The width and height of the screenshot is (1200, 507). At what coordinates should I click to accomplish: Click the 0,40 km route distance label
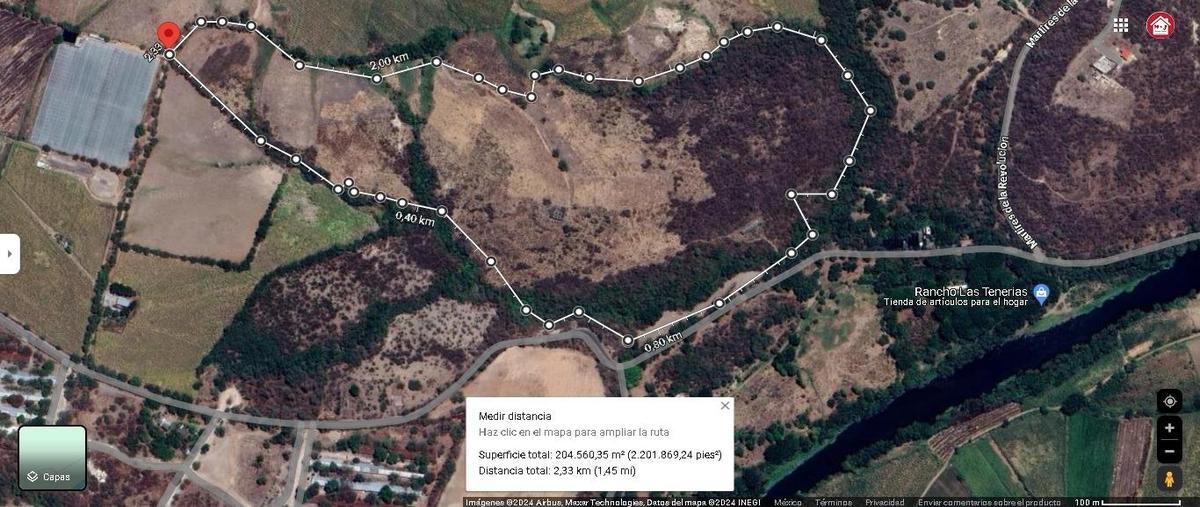[x=414, y=217]
